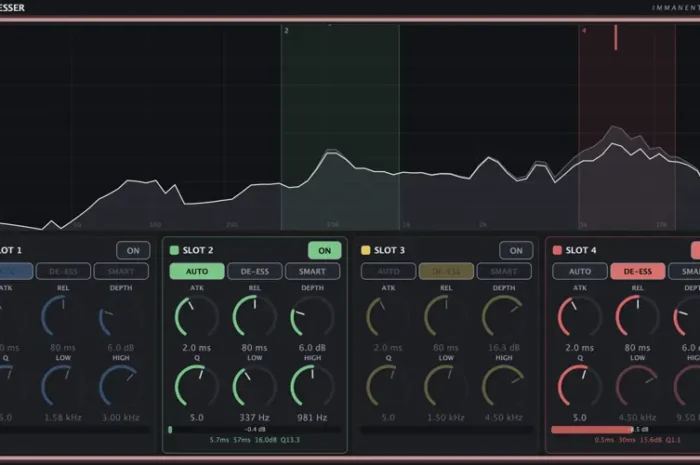
Task: Click the Slot 2 low value 337 Hz
Action: 254,418
